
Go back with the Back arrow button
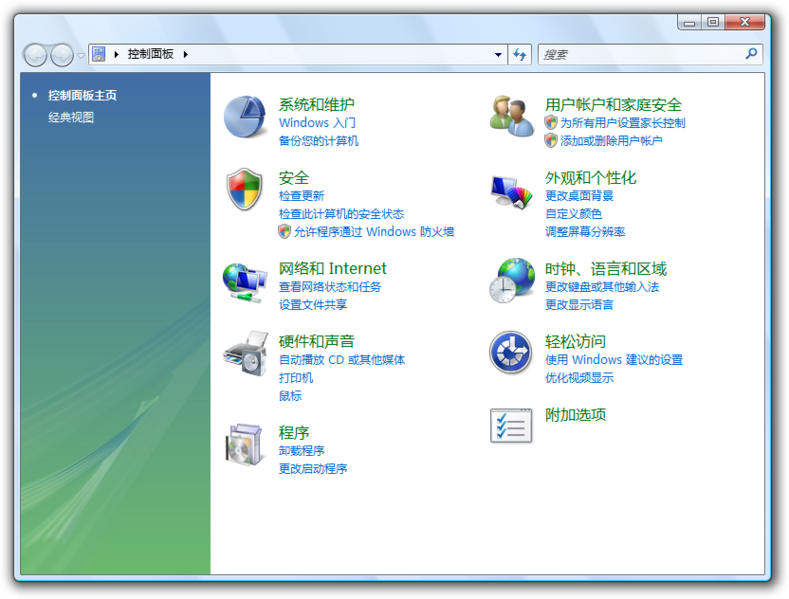(35, 55)
